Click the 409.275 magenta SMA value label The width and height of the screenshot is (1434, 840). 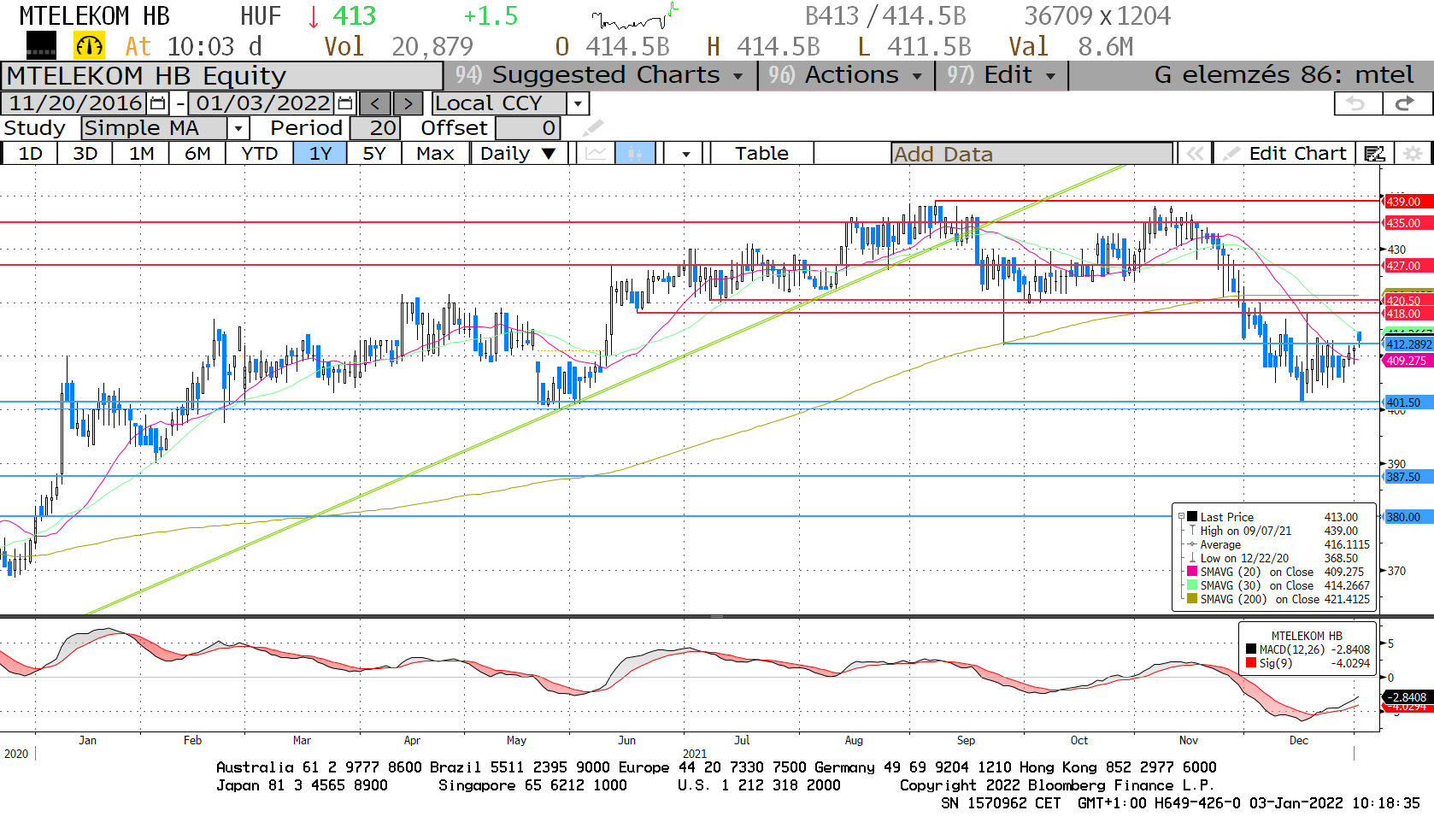tap(1408, 361)
